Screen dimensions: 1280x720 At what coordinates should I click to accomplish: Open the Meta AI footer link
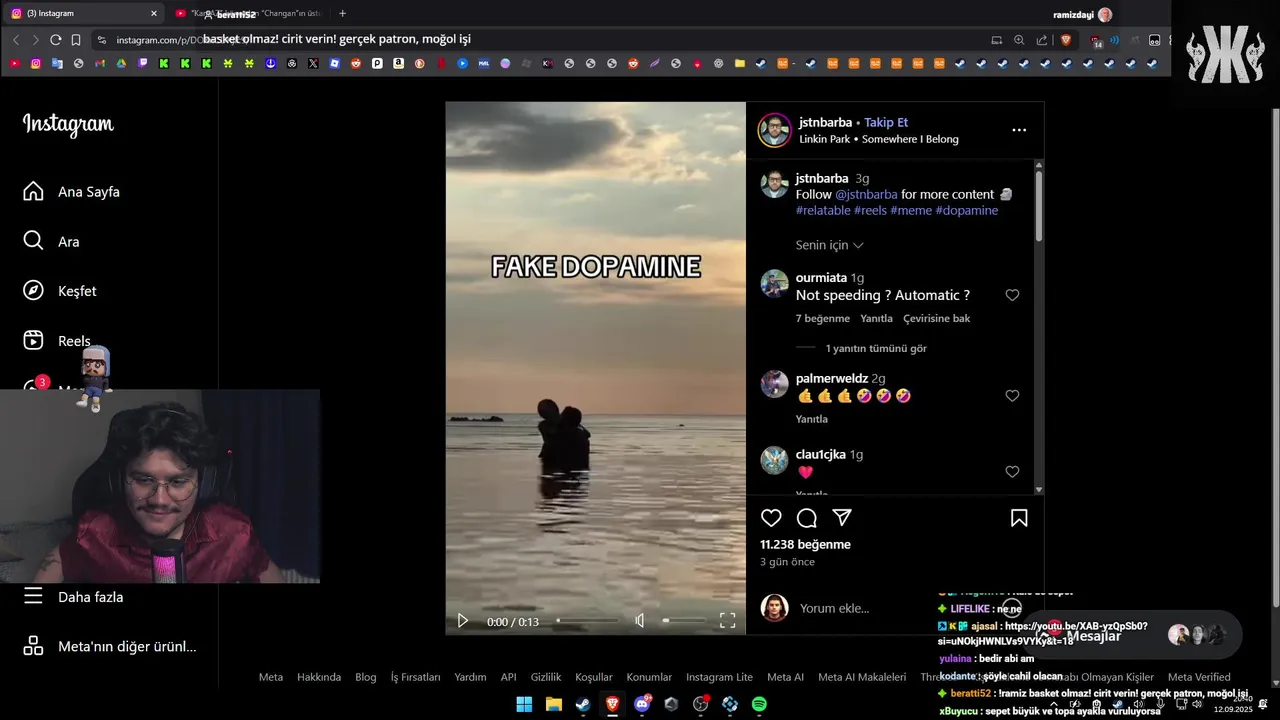tap(785, 677)
